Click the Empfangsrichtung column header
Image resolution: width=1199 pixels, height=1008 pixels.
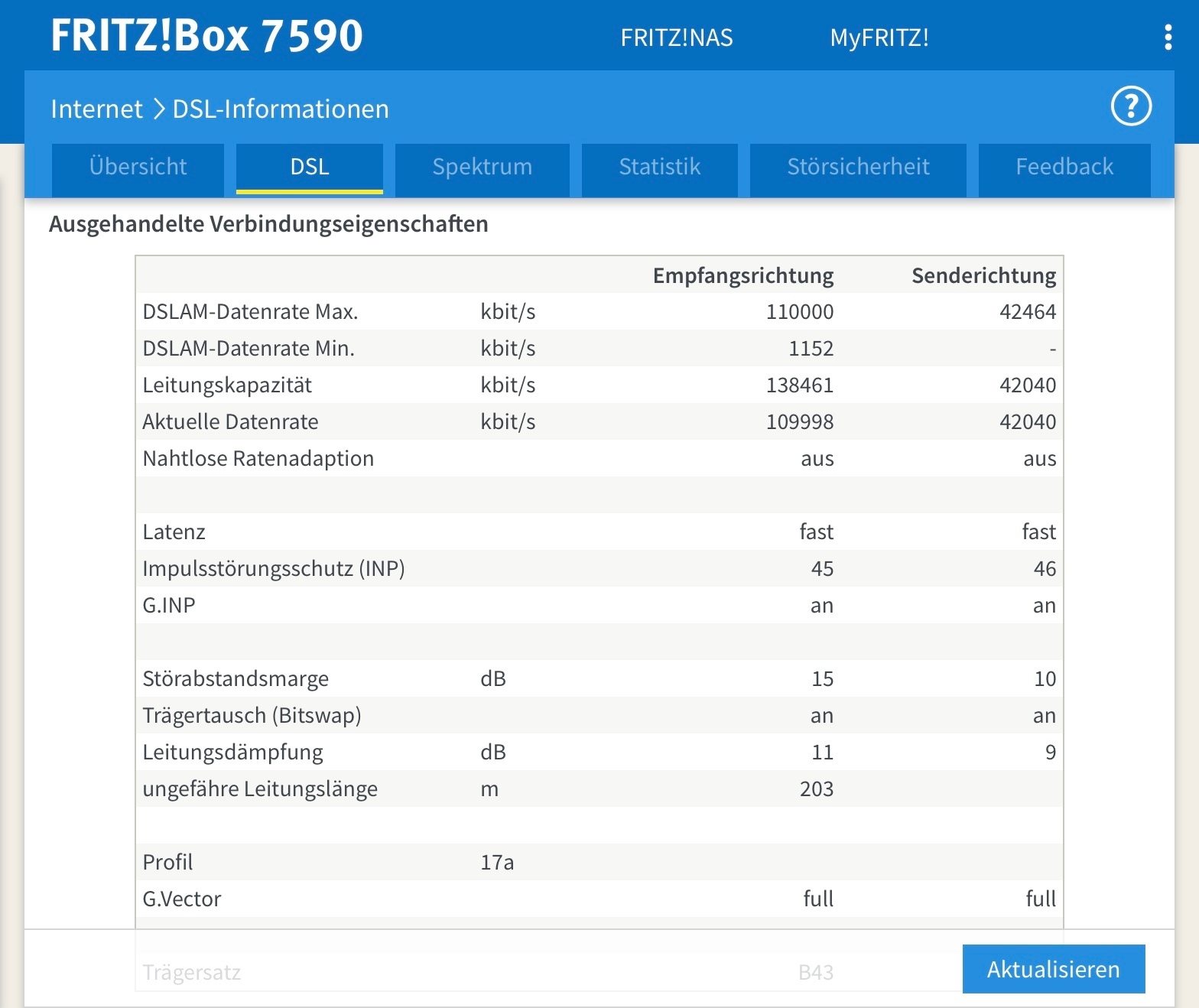click(743, 275)
